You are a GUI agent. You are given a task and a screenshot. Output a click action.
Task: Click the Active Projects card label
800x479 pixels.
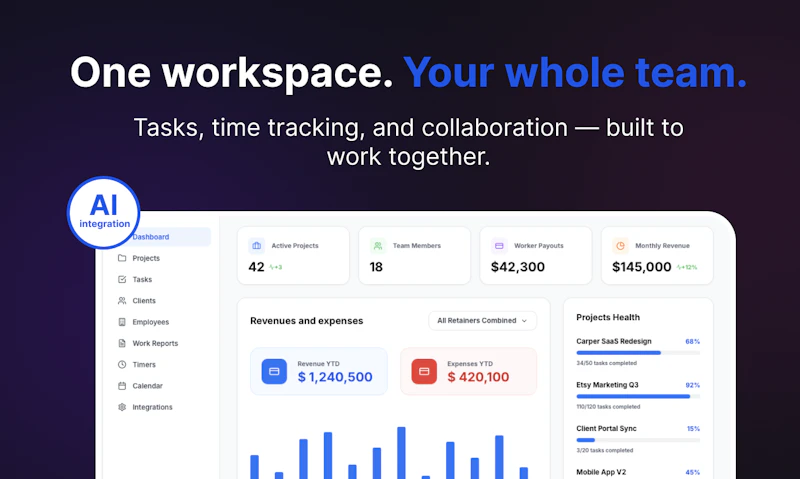pos(295,246)
